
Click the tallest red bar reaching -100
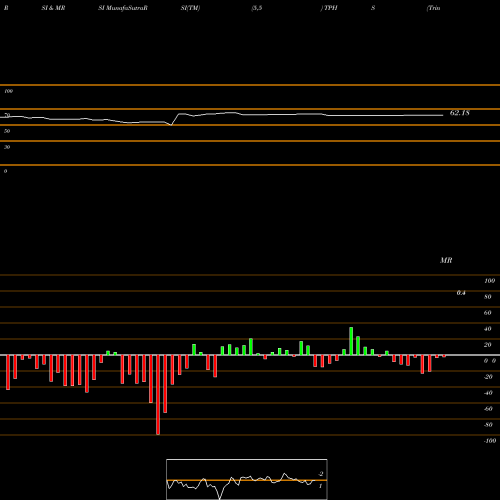click(158, 395)
